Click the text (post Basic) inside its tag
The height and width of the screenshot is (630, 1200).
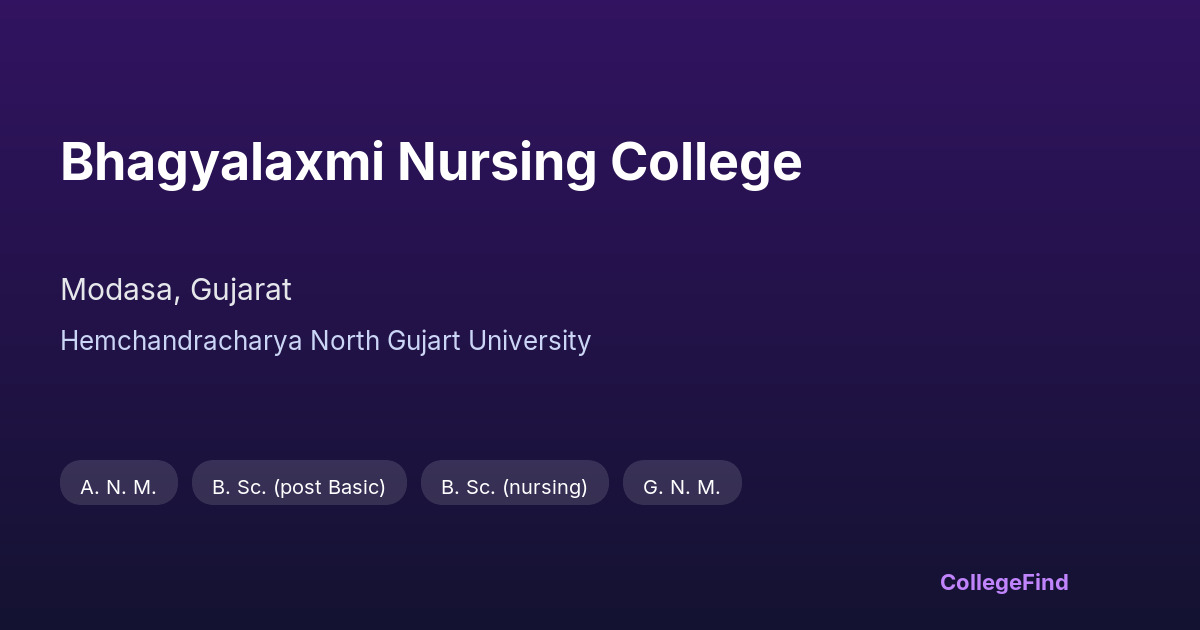pyautogui.click(x=329, y=487)
